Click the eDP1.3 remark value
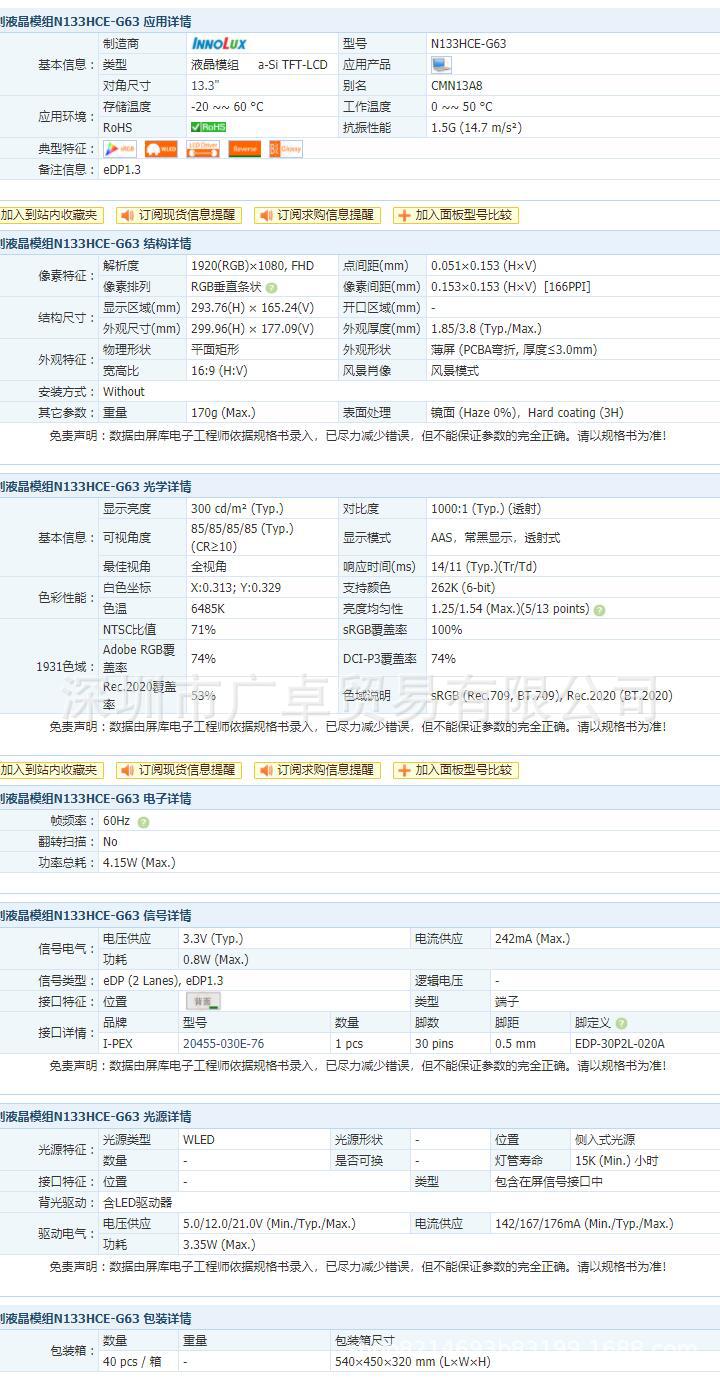720x1378 pixels. [x=122, y=170]
